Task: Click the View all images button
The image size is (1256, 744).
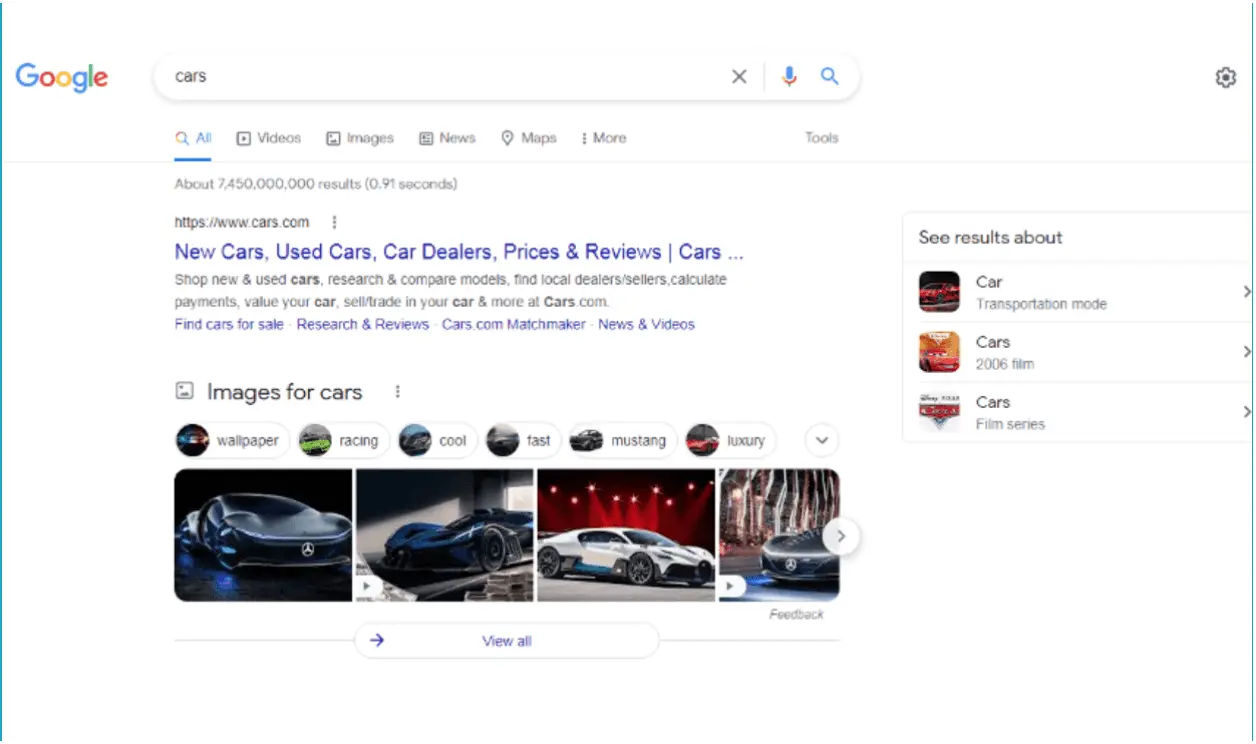Action: [506, 641]
